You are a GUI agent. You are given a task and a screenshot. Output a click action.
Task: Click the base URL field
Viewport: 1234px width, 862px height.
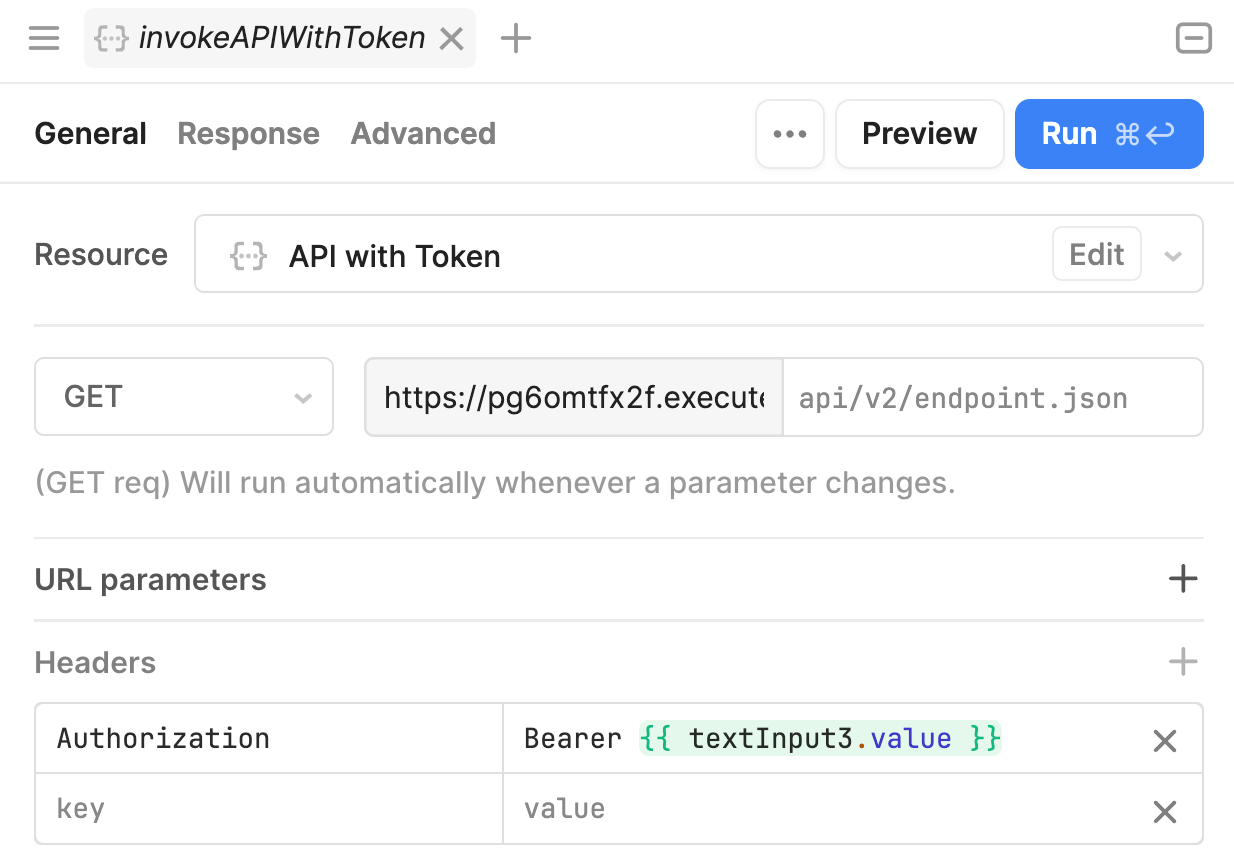(574, 398)
